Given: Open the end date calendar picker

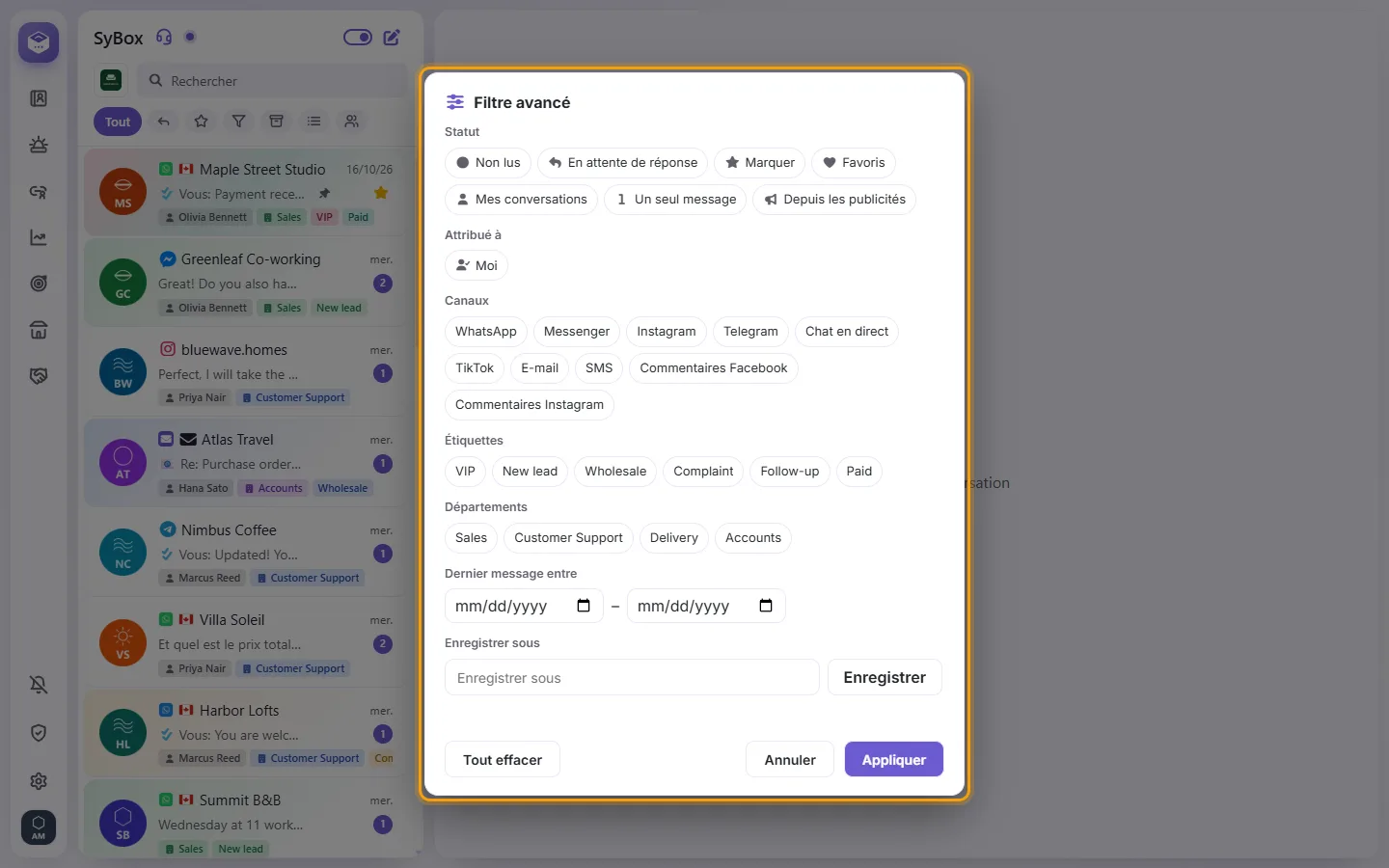Looking at the screenshot, I should coord(766,606).
